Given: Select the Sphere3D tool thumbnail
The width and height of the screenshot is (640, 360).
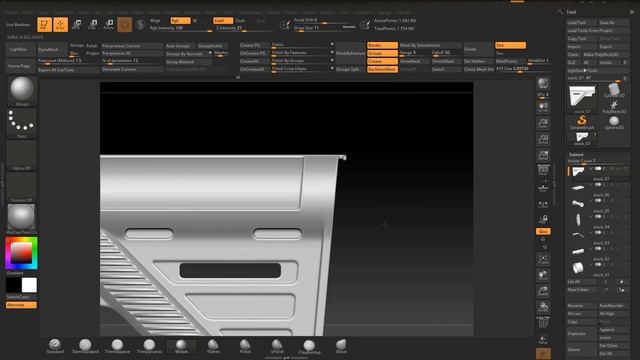Looking at the screenshot, I should (x=614, y=122).
